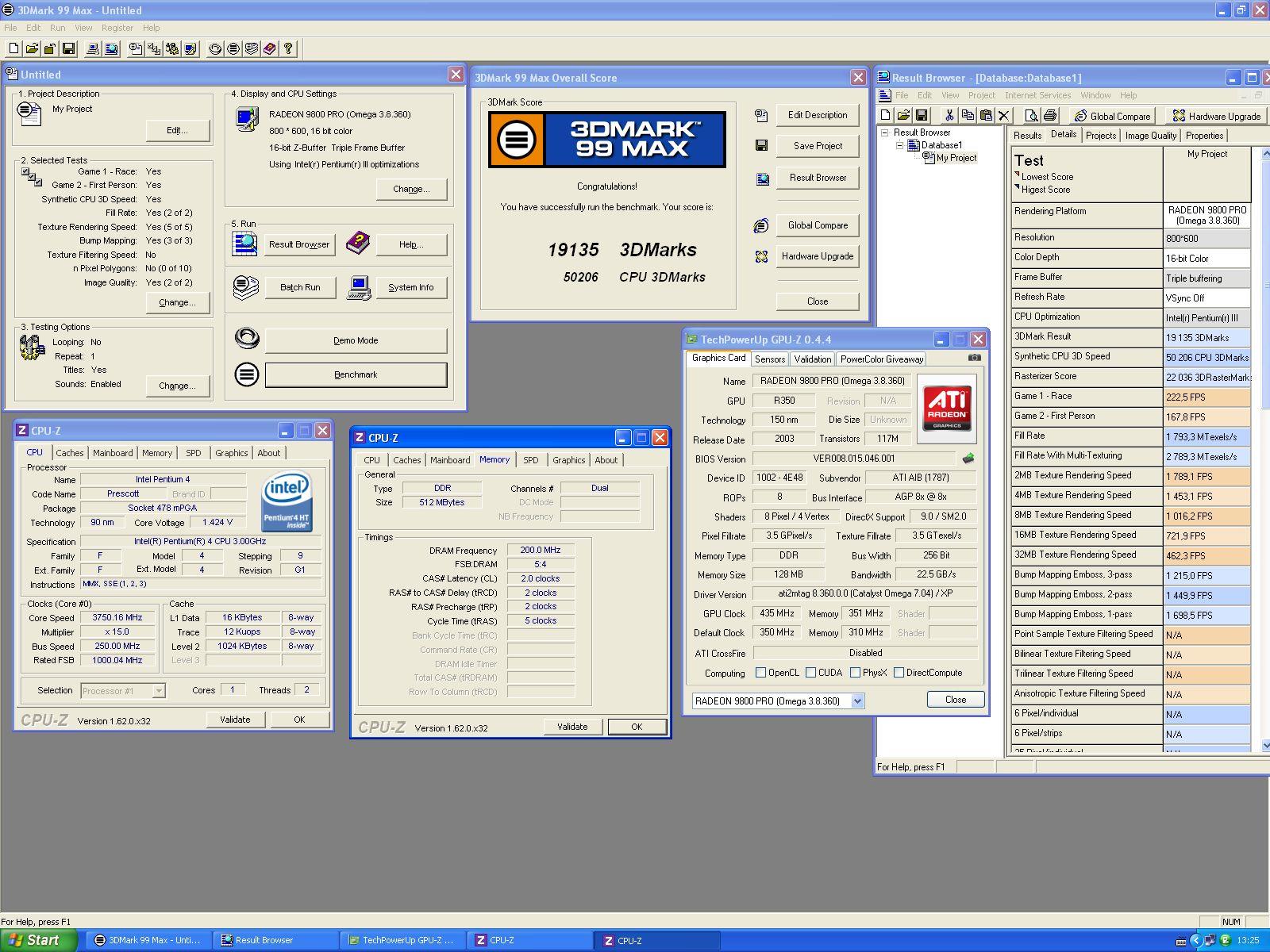Click Close button at bottom of GPU-Z

coord(956,700)
